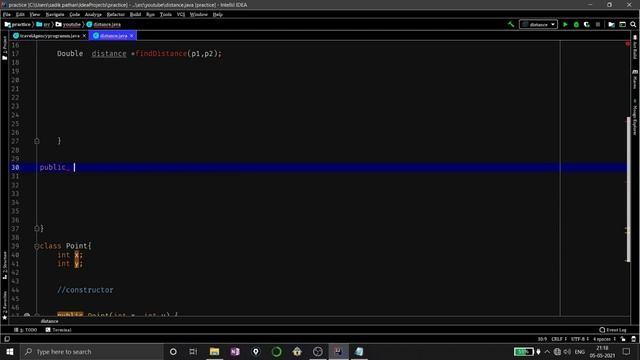Viewport: 640px width, 360px height.
Task: Click the Type here to search box
Action: point(92,351)
